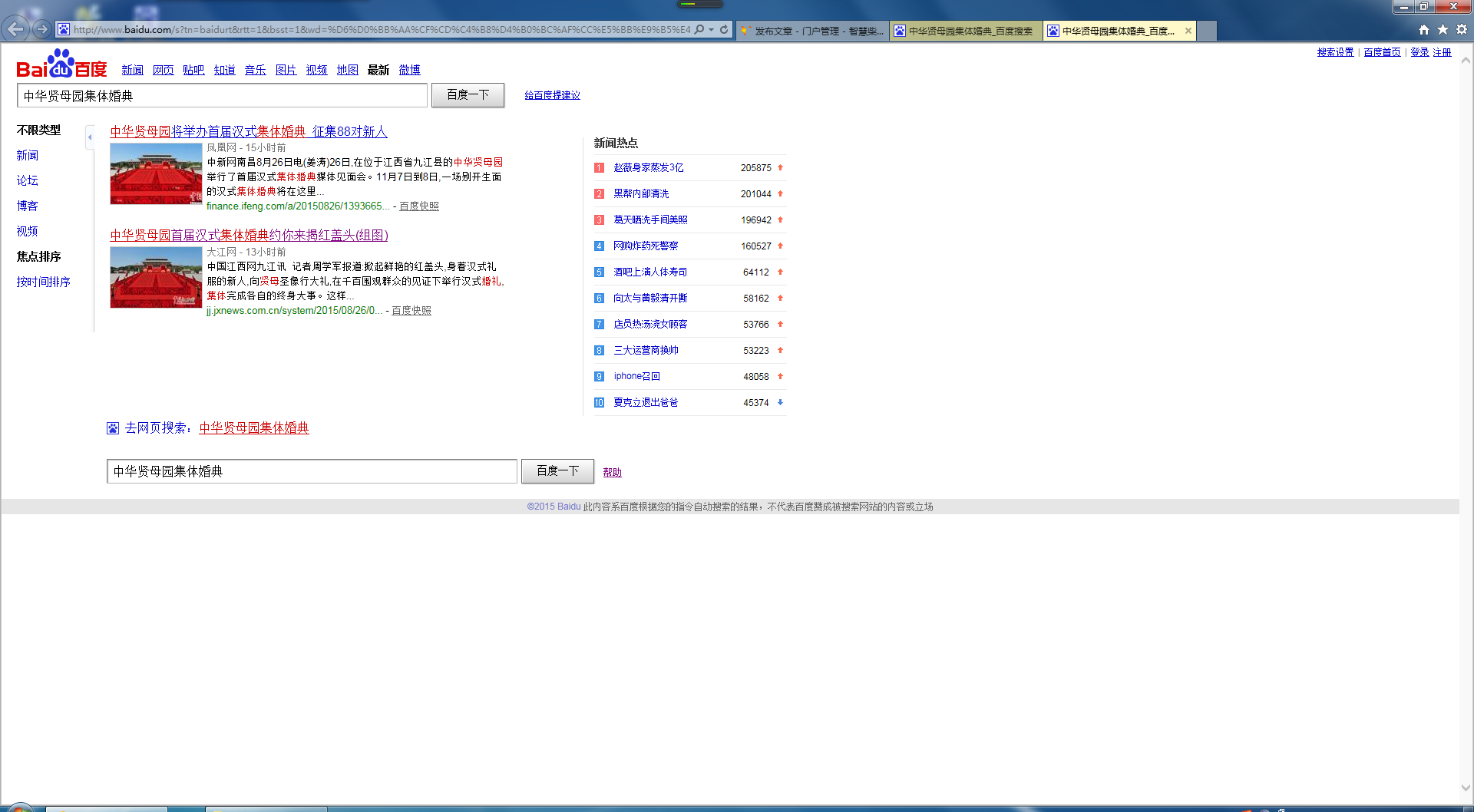Open 百度首页 link
Image resolution: width=1474 pixels, height=812 pixels.
(1382, 52)
